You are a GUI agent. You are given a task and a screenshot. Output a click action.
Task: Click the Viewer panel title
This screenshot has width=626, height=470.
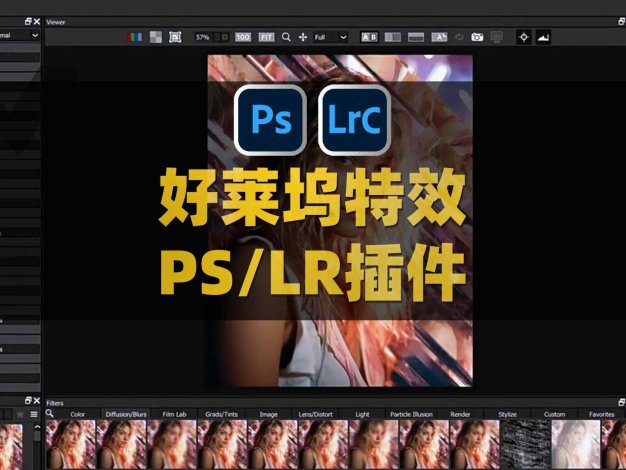click(x=55, y=22)
